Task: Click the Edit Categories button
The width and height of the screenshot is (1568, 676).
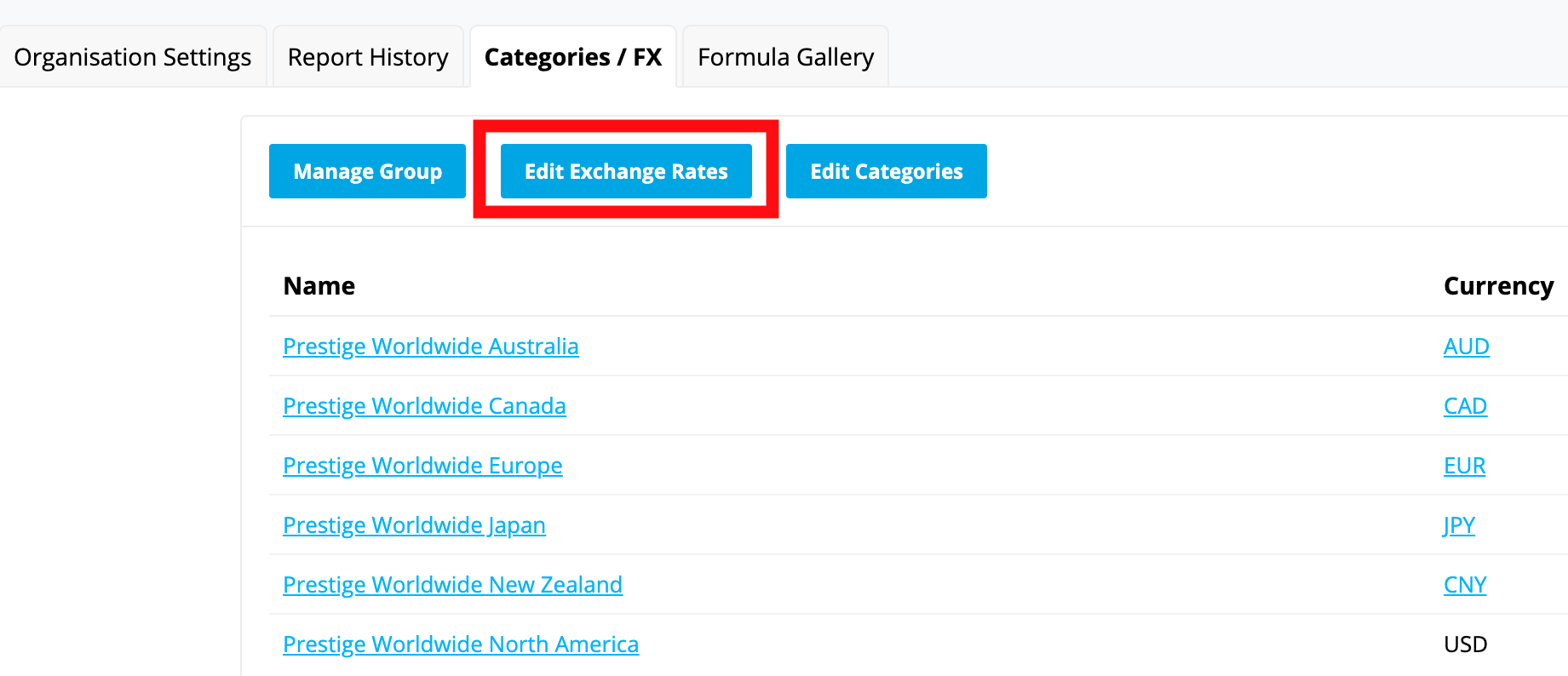Action: click(x=886, y=171)
